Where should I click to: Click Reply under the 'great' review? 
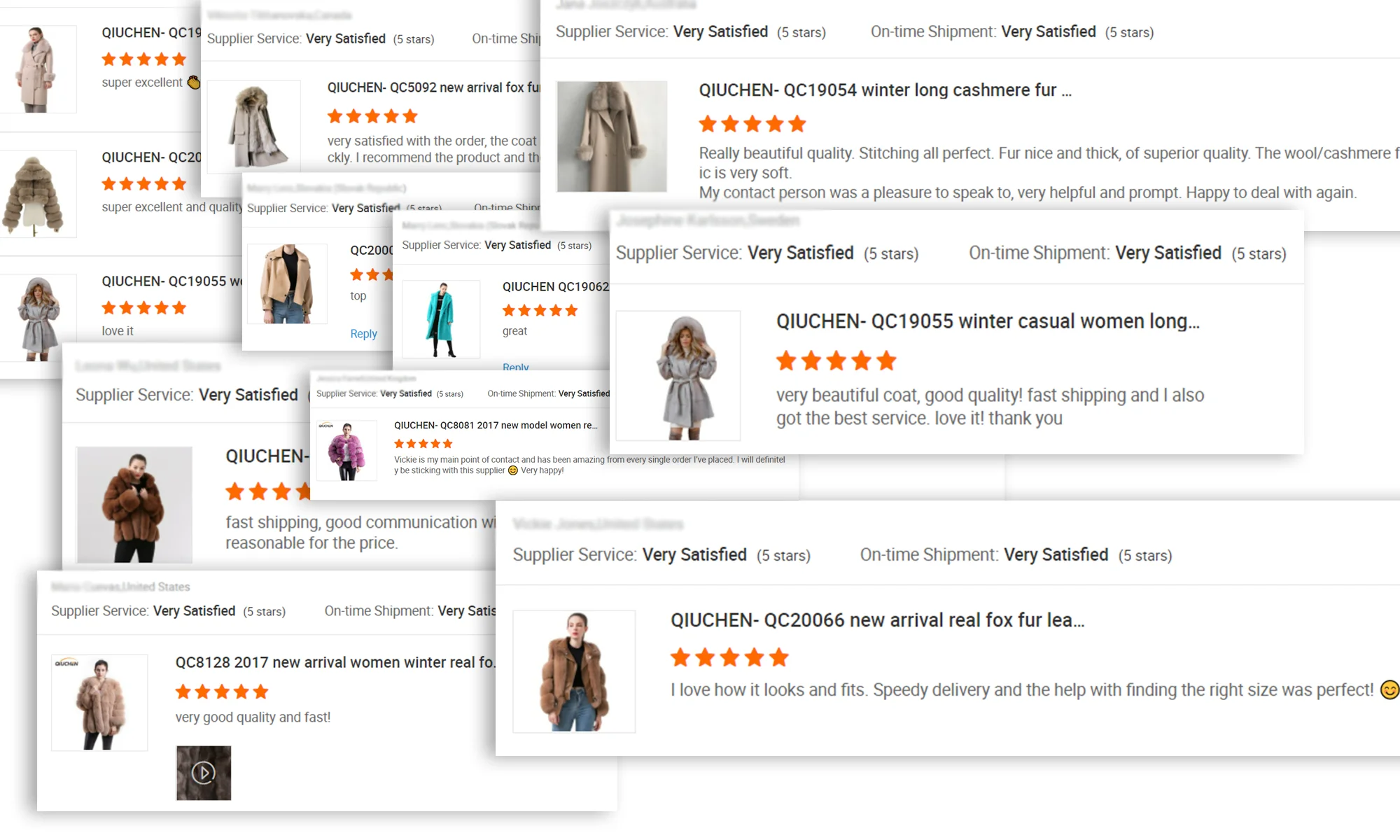(x=515, y=367)
